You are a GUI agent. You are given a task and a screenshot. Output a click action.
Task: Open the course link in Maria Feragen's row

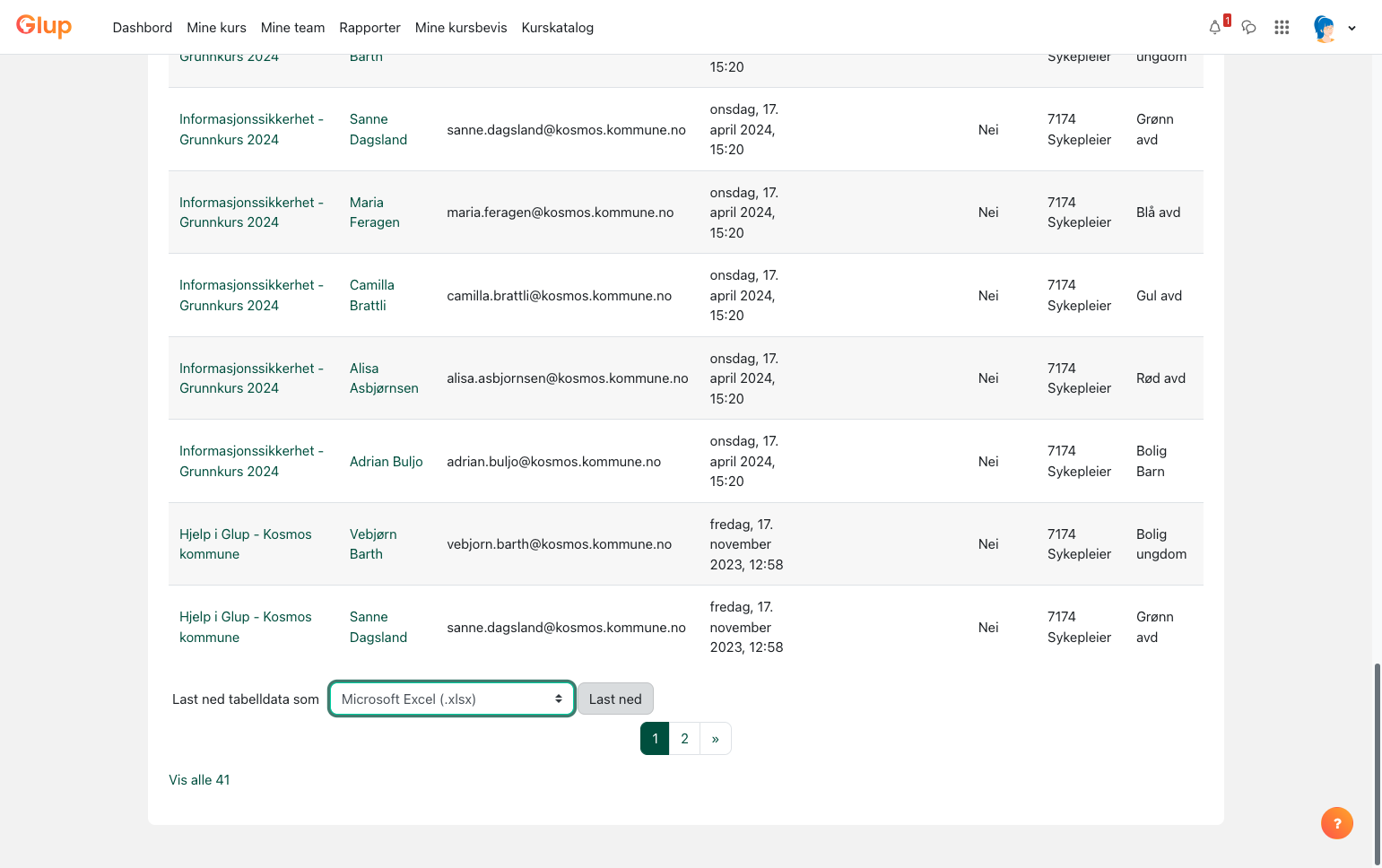(x=251, y=213)
